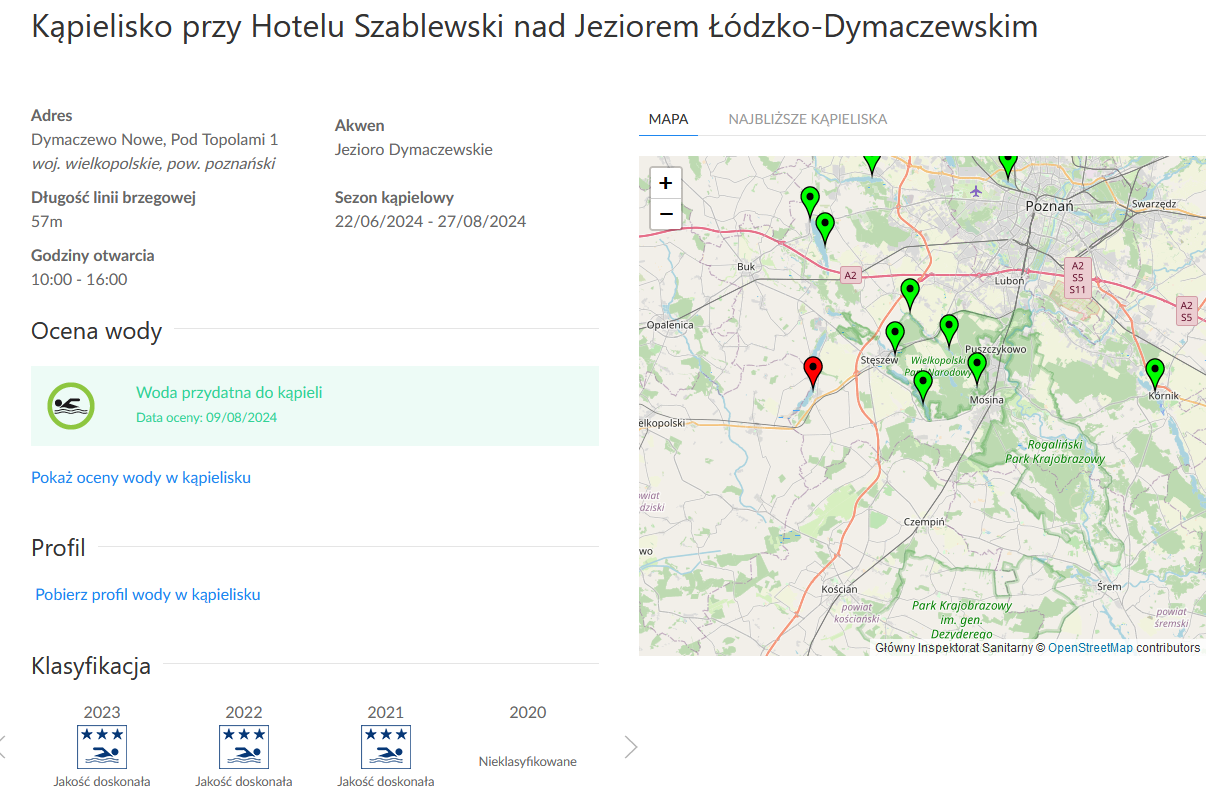
Task: Click the Opalenica label on the map
Action: pyautogui.click(x=670, y=325)
